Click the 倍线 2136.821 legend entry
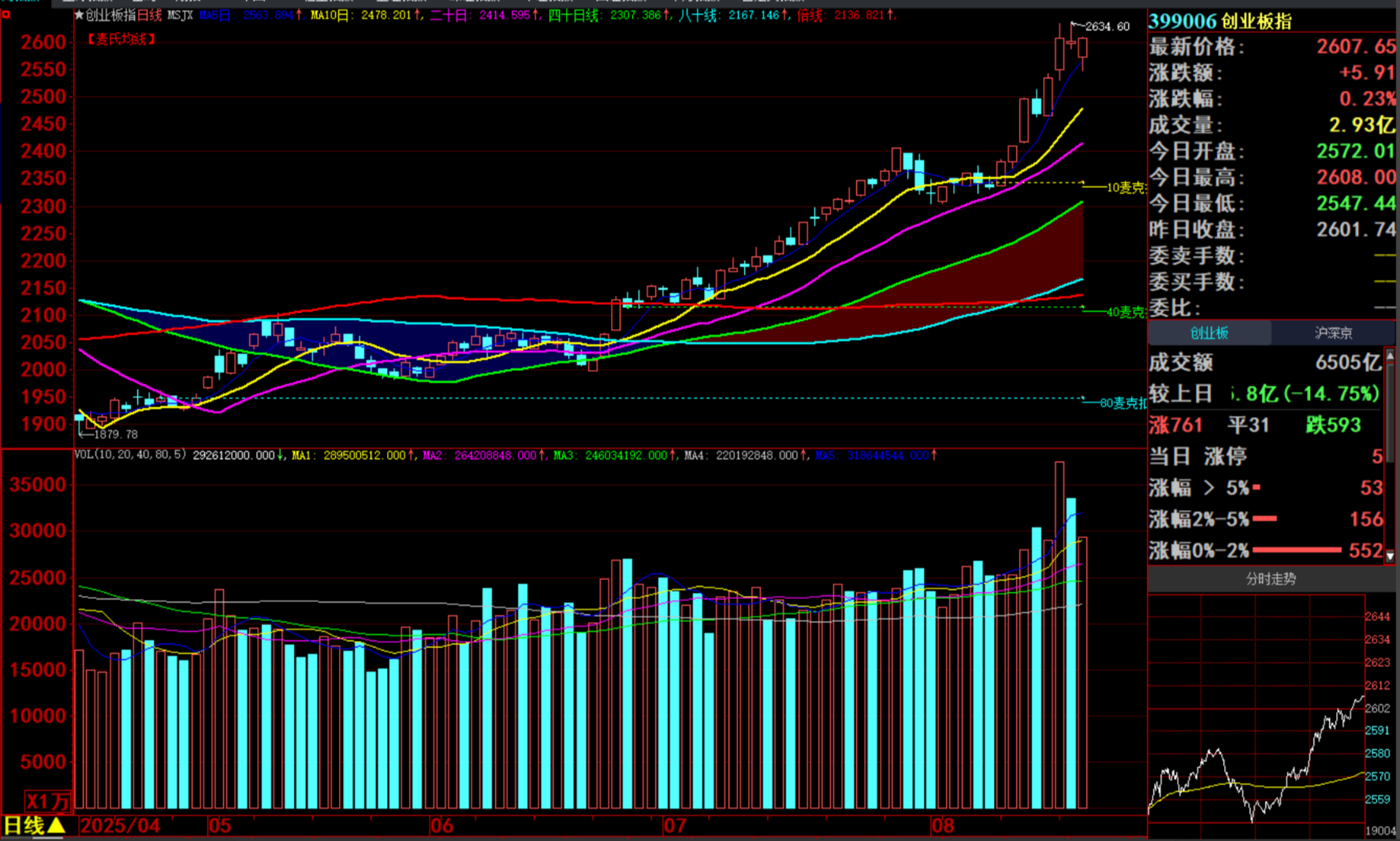Viewport: 1400px width, 841px height. coord(846,15)
